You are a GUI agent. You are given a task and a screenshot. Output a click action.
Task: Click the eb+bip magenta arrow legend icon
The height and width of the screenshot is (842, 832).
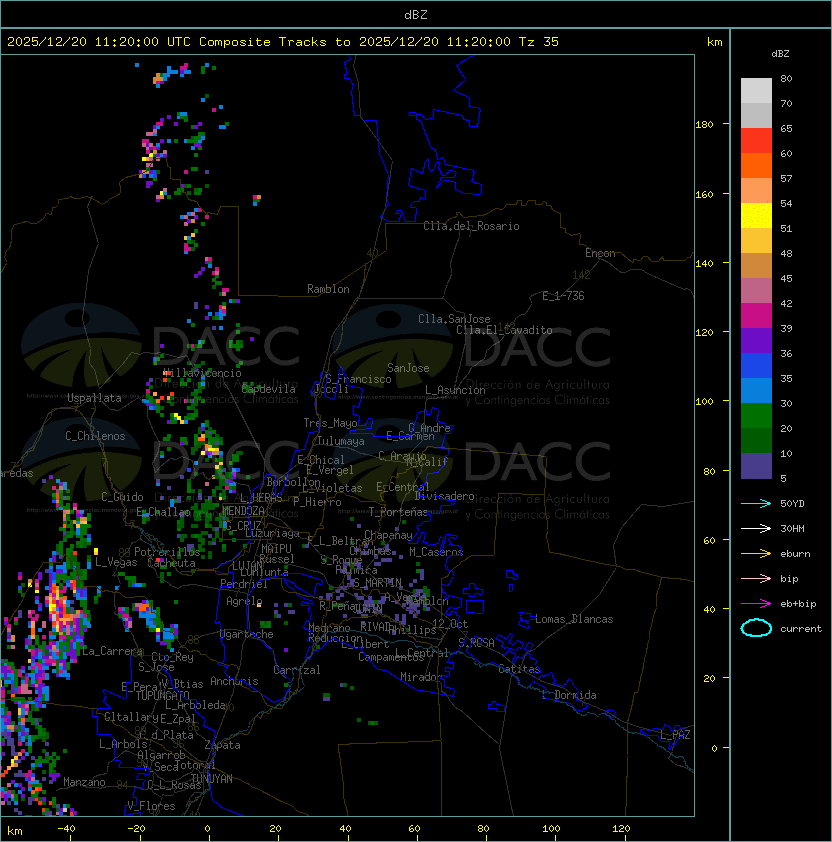[756, 604]
